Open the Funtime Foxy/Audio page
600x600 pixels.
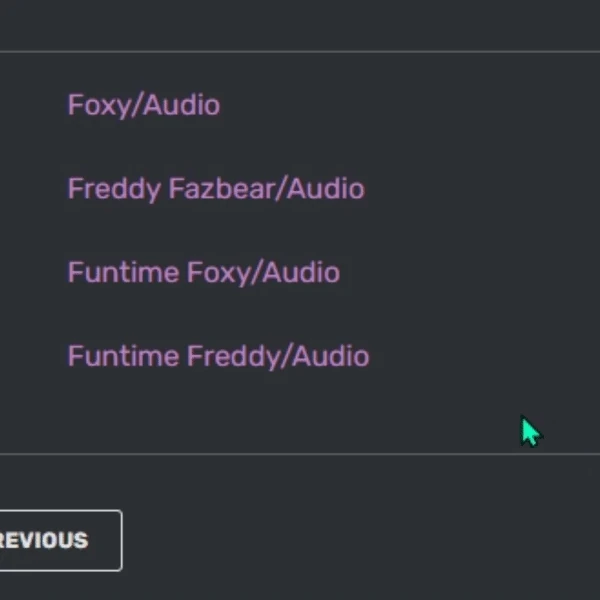point(203,273)
